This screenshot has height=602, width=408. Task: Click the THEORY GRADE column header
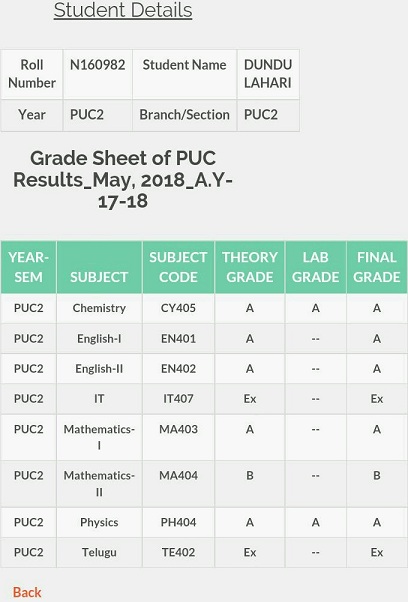coord(250,267)
